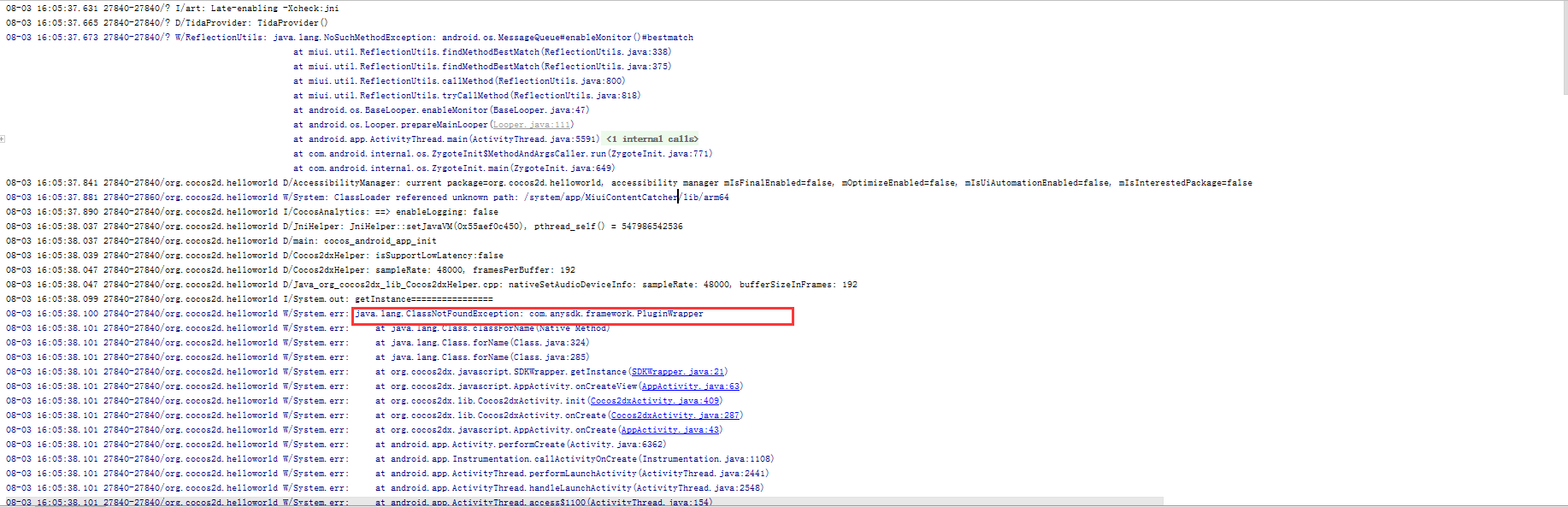The width and height of the screenshot is (1568, 507).
Task: Click the 'cocos_android_app_init' log line
Action: [221, 241]
